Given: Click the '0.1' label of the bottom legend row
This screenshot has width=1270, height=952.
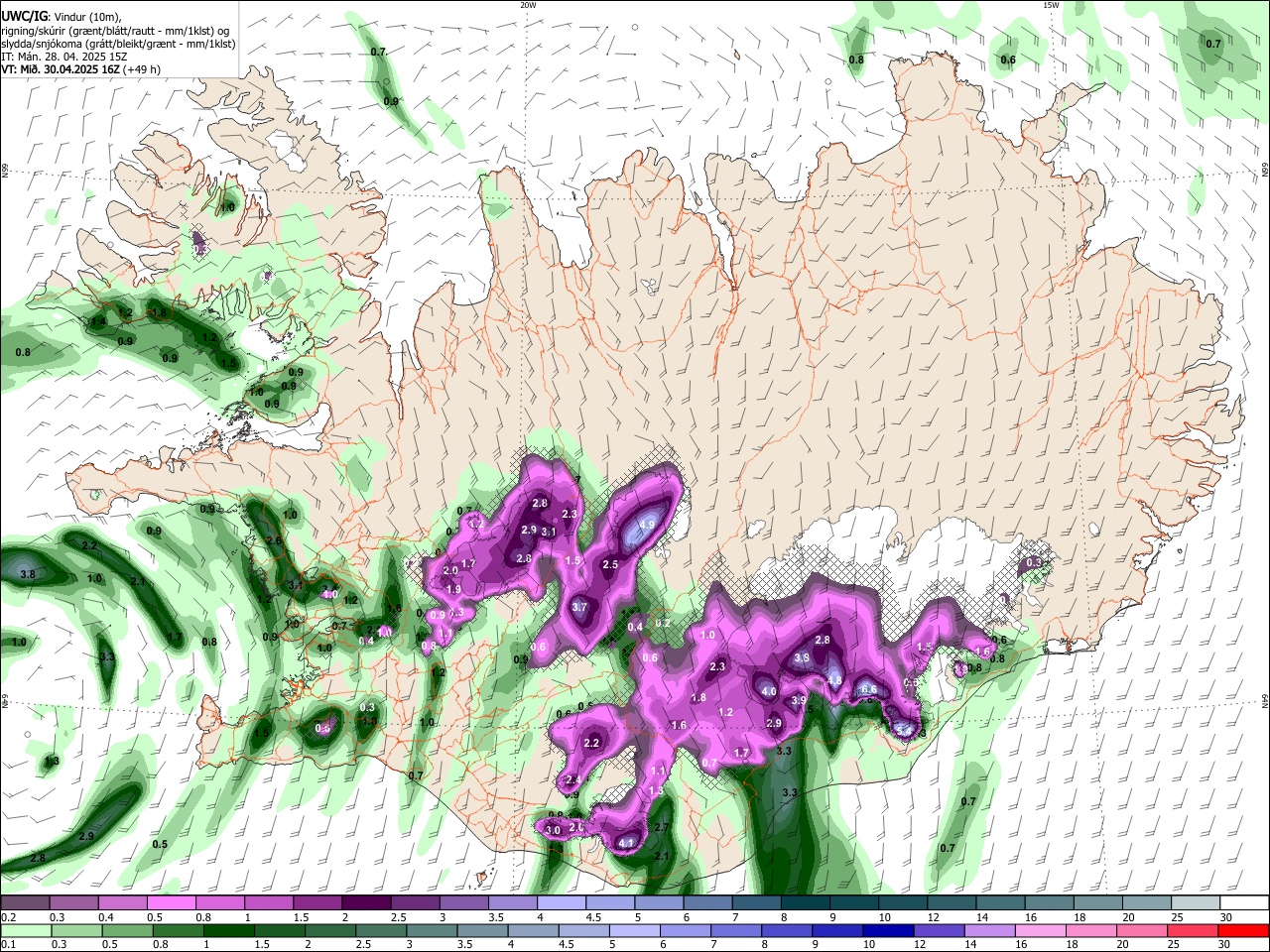Looking at the screenshot, I should tap(7, 945).
